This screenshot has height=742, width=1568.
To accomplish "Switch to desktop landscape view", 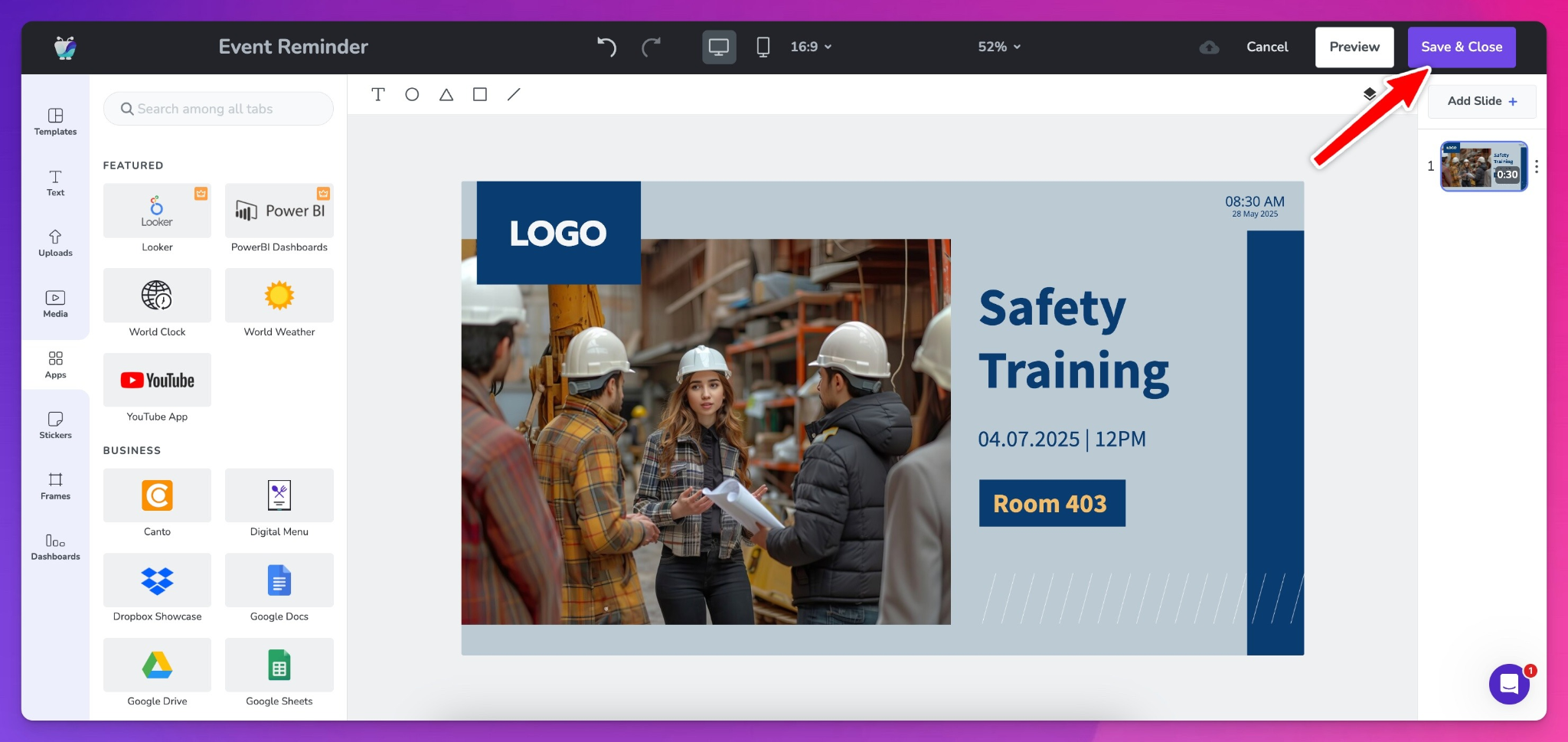I will (718, 47).
